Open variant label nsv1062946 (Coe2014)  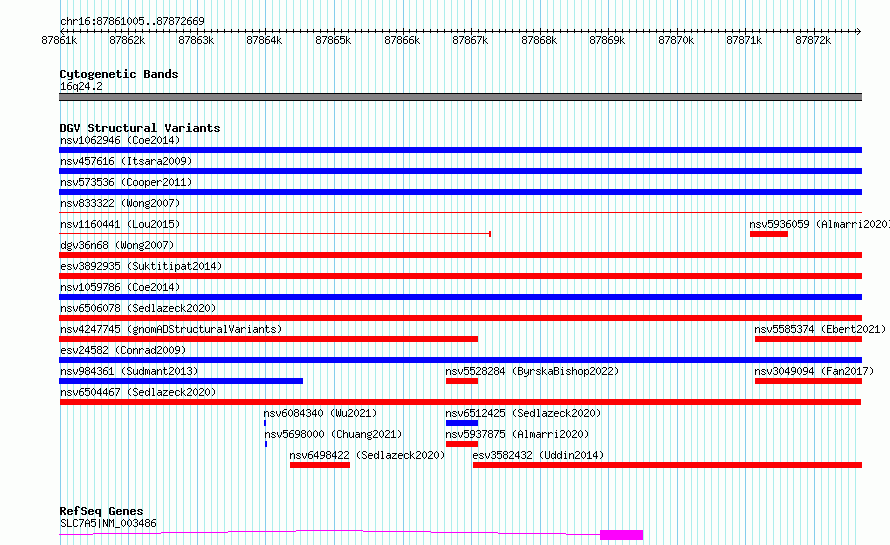pos(120,140)
